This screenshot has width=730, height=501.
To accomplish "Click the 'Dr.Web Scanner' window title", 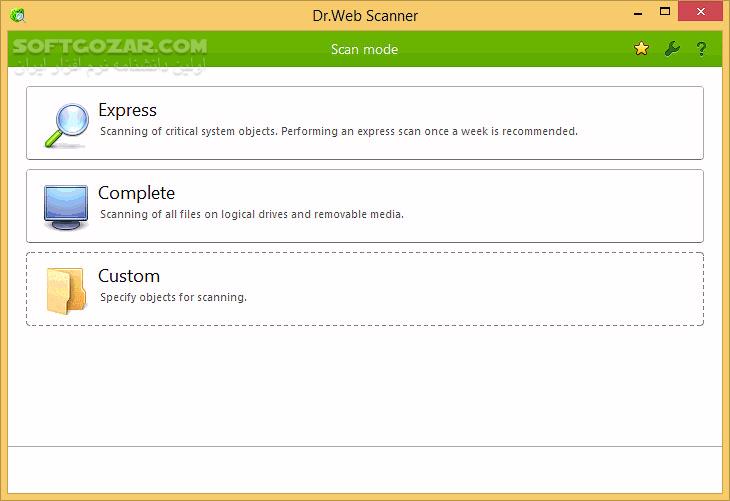I will 365,16.
